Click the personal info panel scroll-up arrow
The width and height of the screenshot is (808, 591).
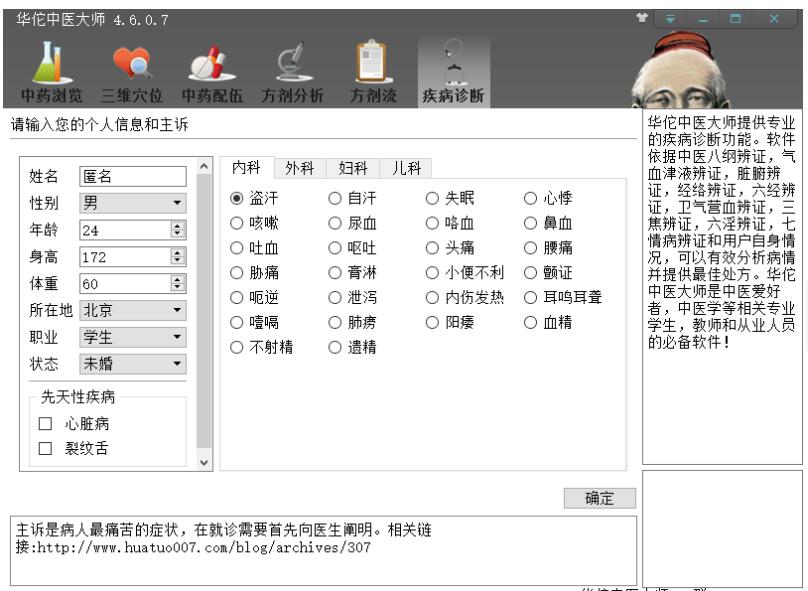pos(204,166)
